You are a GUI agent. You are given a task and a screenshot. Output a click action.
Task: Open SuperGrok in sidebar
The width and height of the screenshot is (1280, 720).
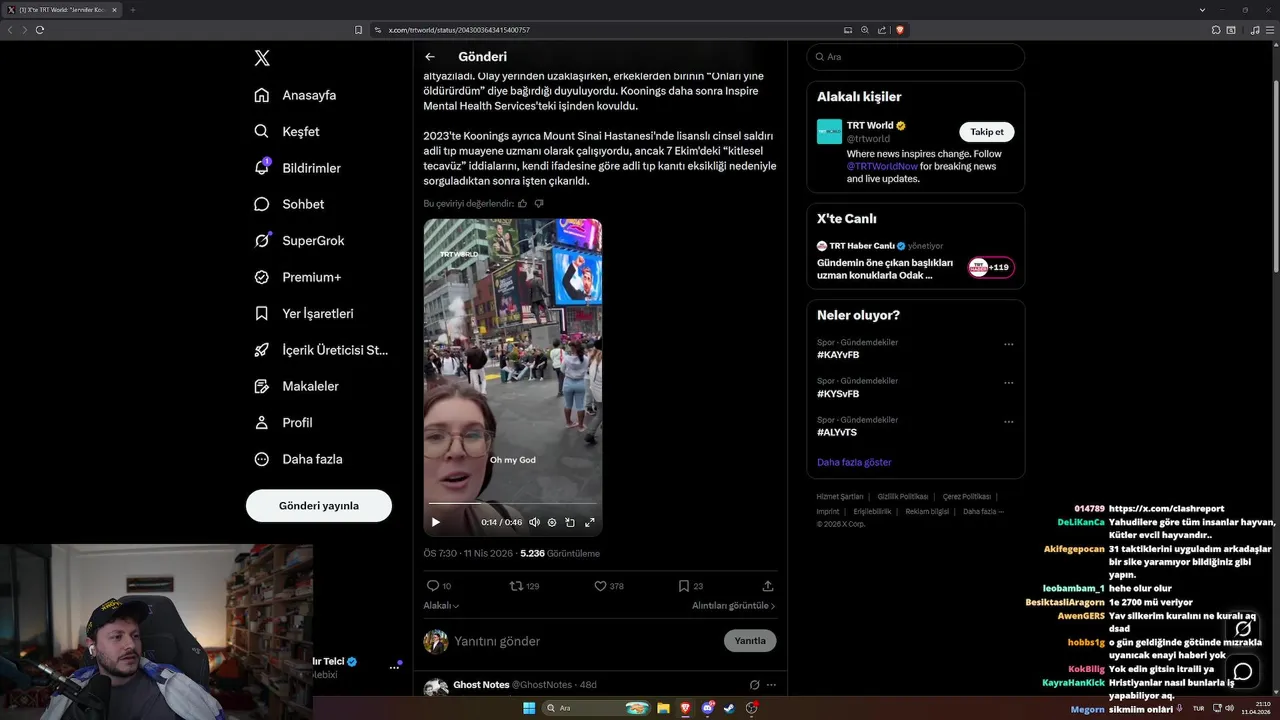299,241
